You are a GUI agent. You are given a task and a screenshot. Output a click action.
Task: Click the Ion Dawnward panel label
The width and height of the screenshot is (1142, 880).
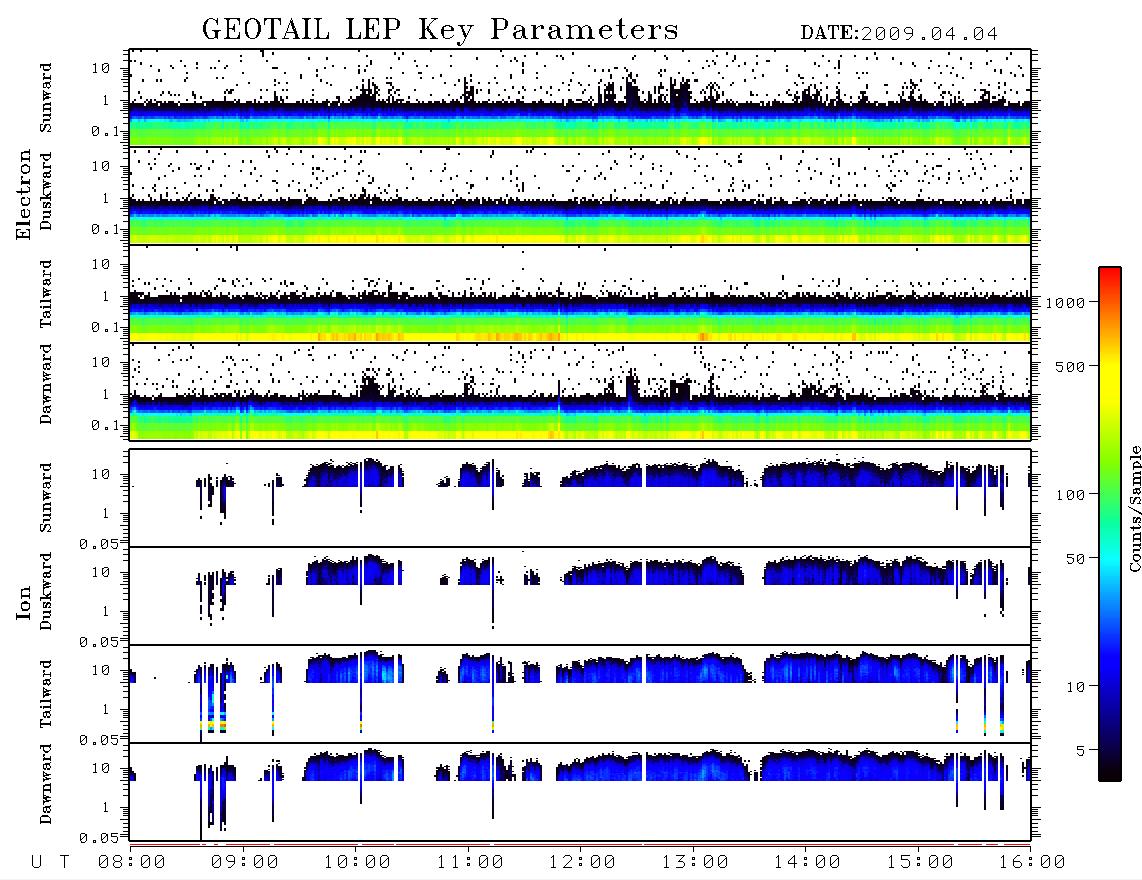click(x=46, y=784)
